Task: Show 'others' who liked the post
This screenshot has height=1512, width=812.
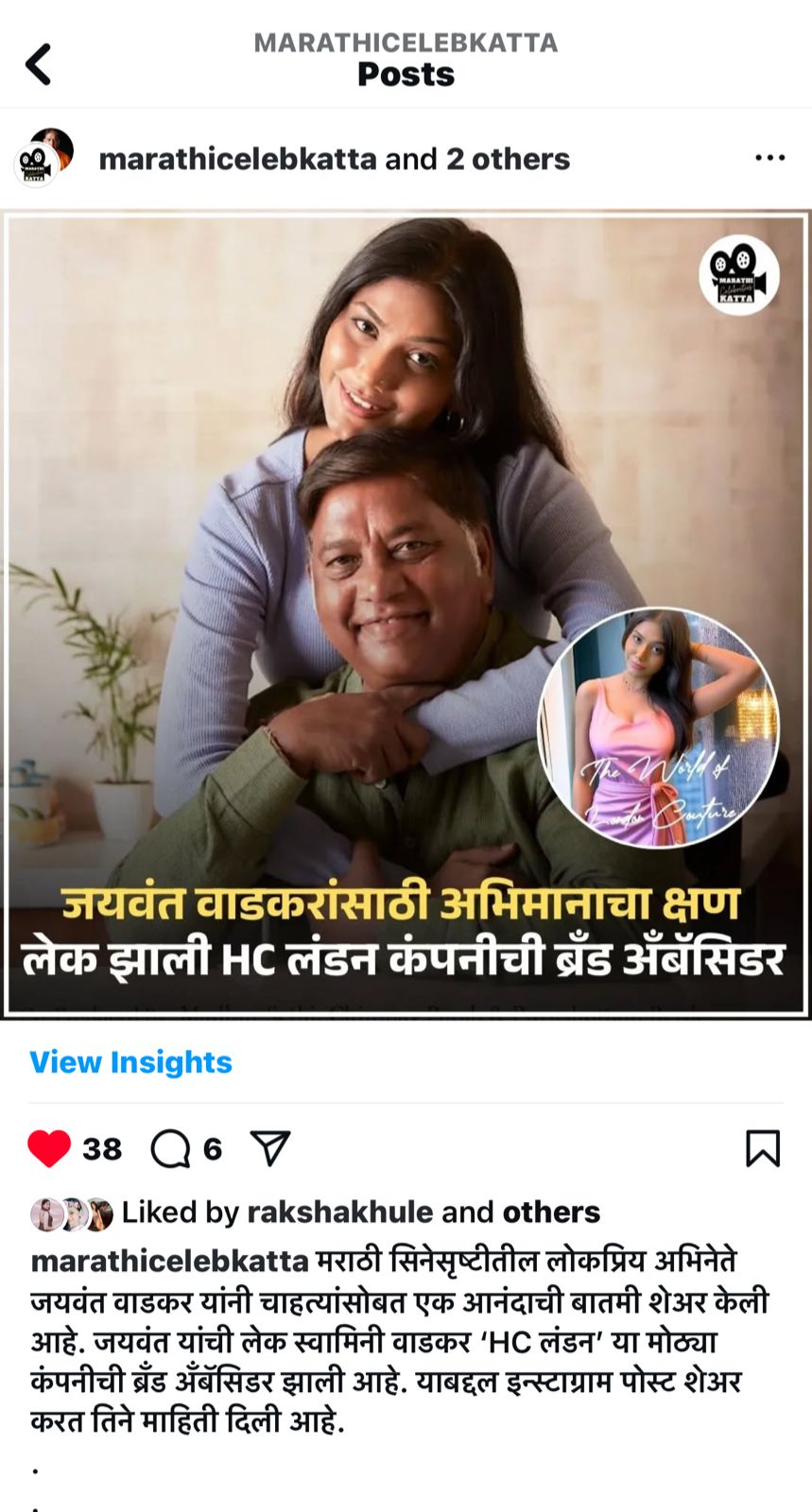Action: pos(551,1212)
